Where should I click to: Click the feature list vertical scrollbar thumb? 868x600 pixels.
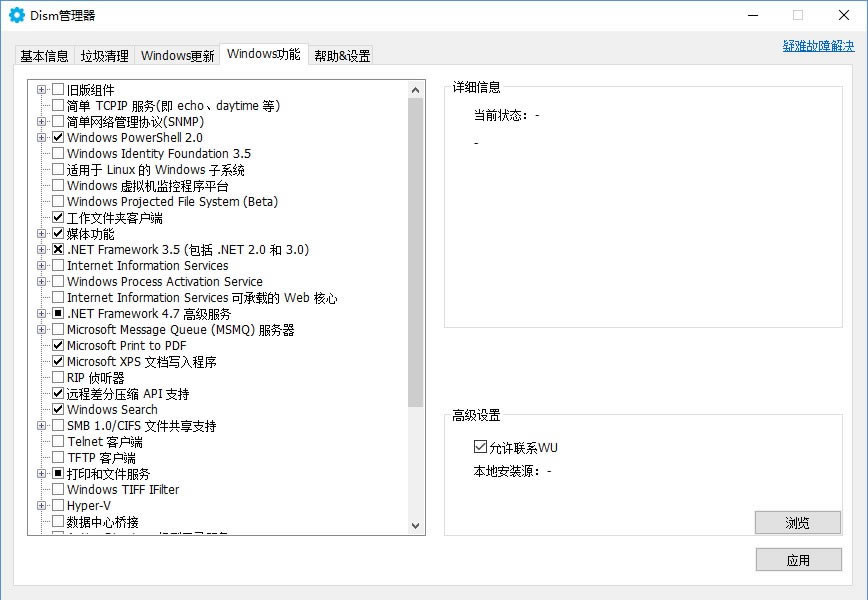coord(416,252)
